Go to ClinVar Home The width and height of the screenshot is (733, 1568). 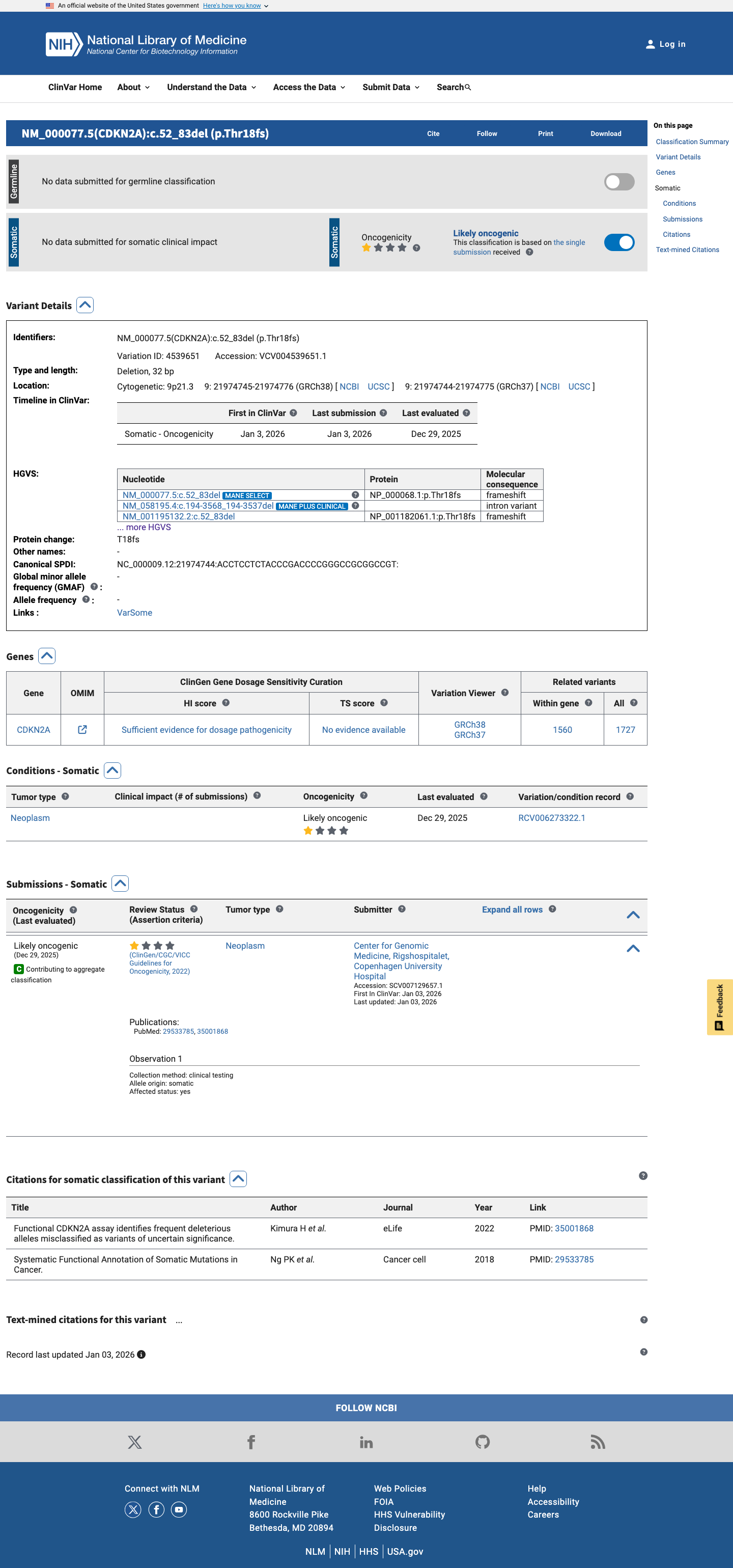(75, 87)
